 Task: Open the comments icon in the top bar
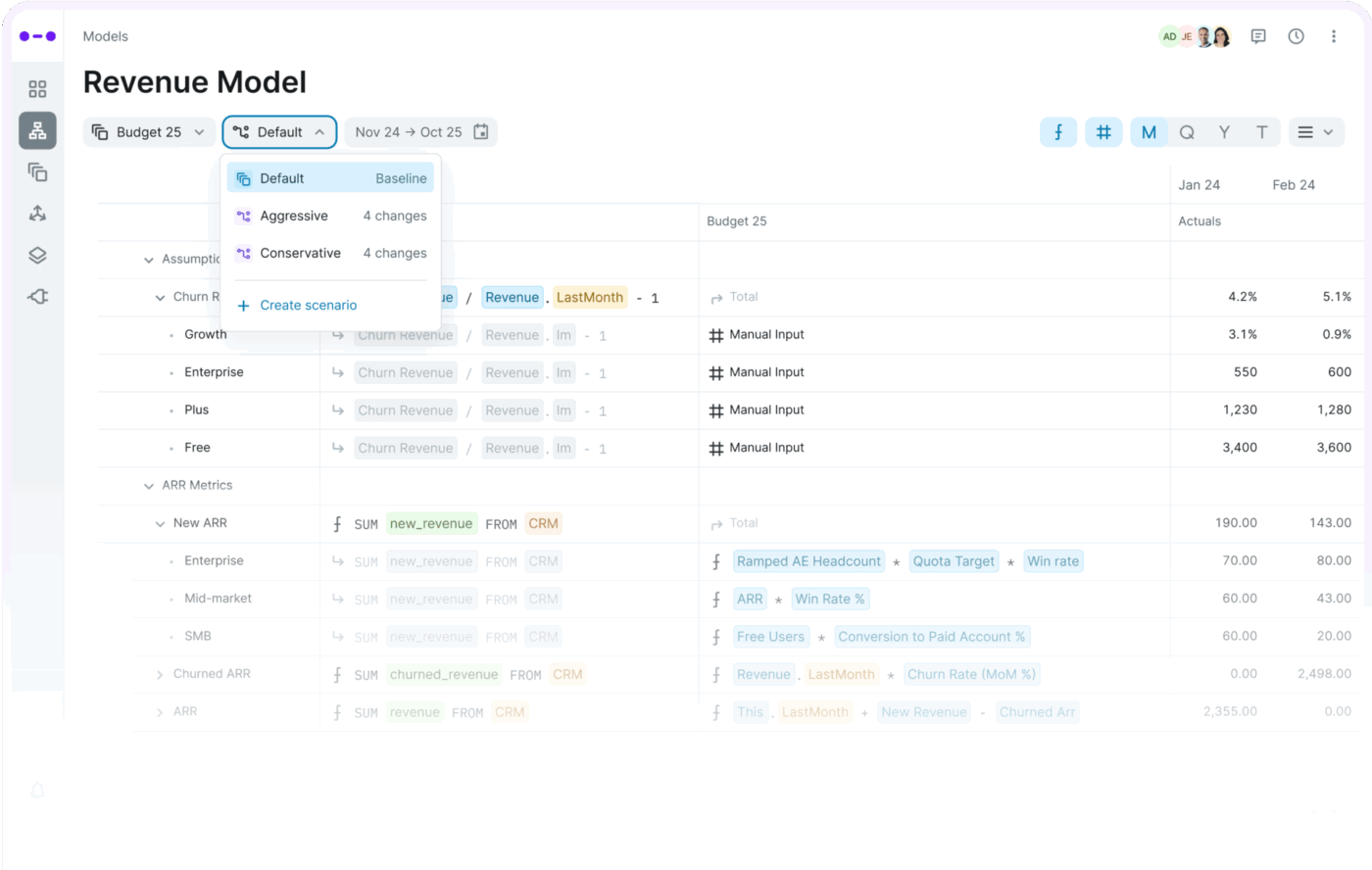tap(1258, 35)
